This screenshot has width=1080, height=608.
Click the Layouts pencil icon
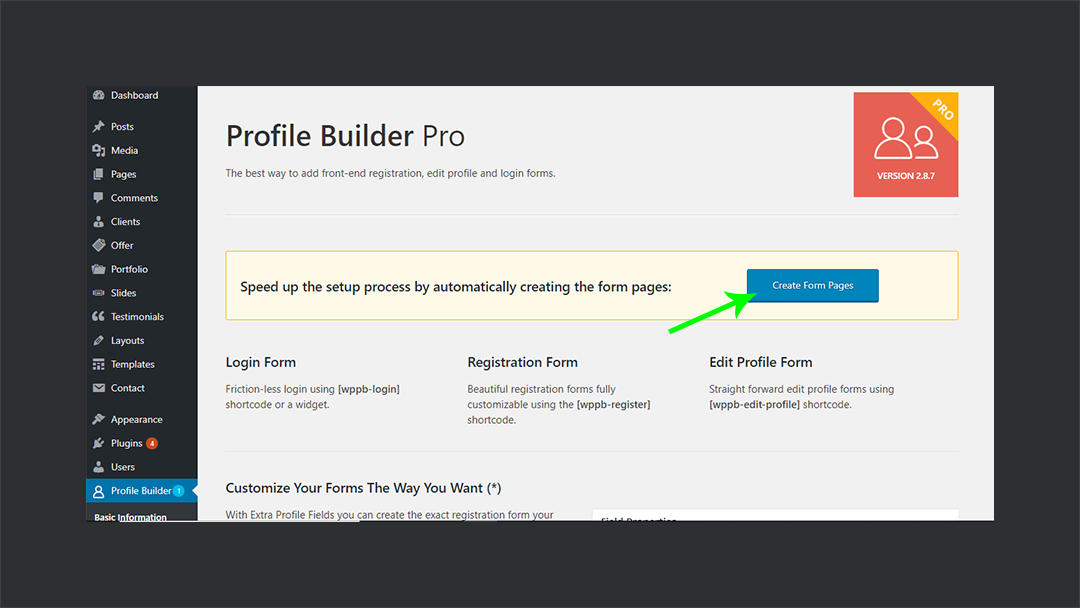pos(98,340)
